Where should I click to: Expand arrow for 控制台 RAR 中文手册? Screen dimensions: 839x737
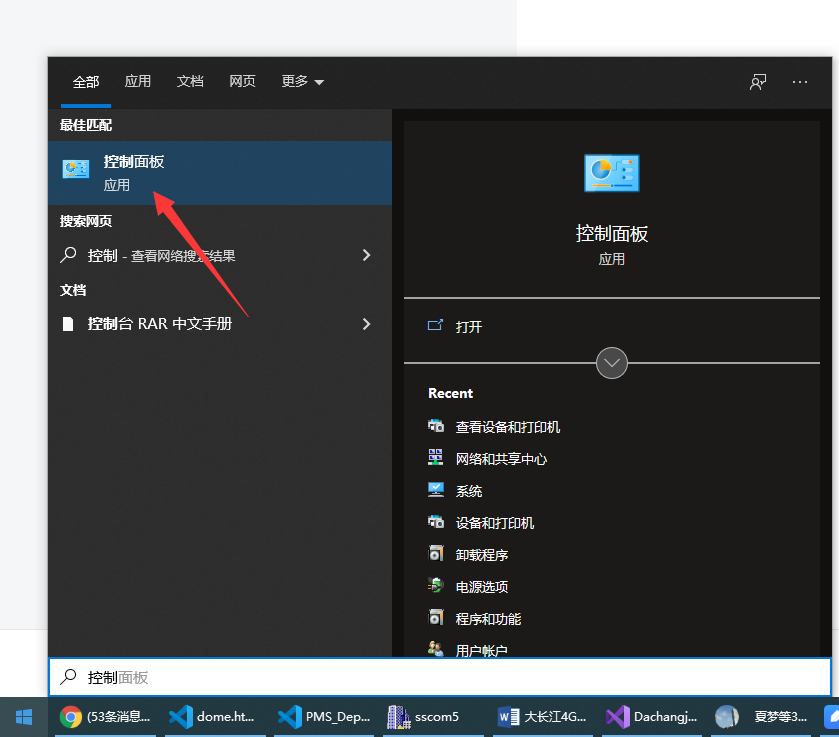pos(366,324)
